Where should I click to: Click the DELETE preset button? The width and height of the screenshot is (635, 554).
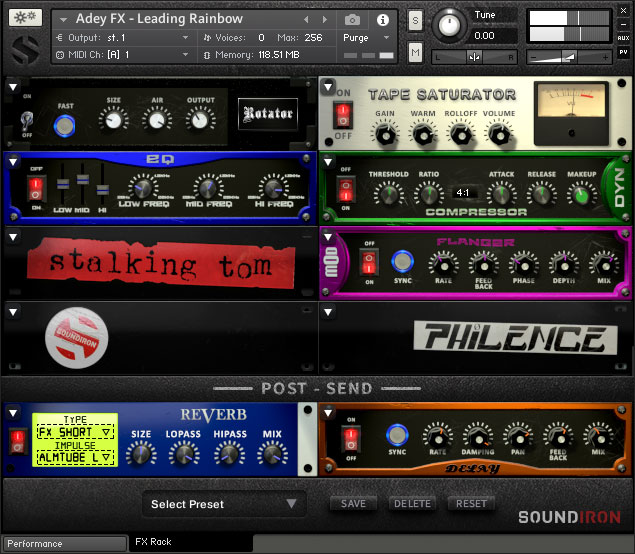click(x=412, y=503)
